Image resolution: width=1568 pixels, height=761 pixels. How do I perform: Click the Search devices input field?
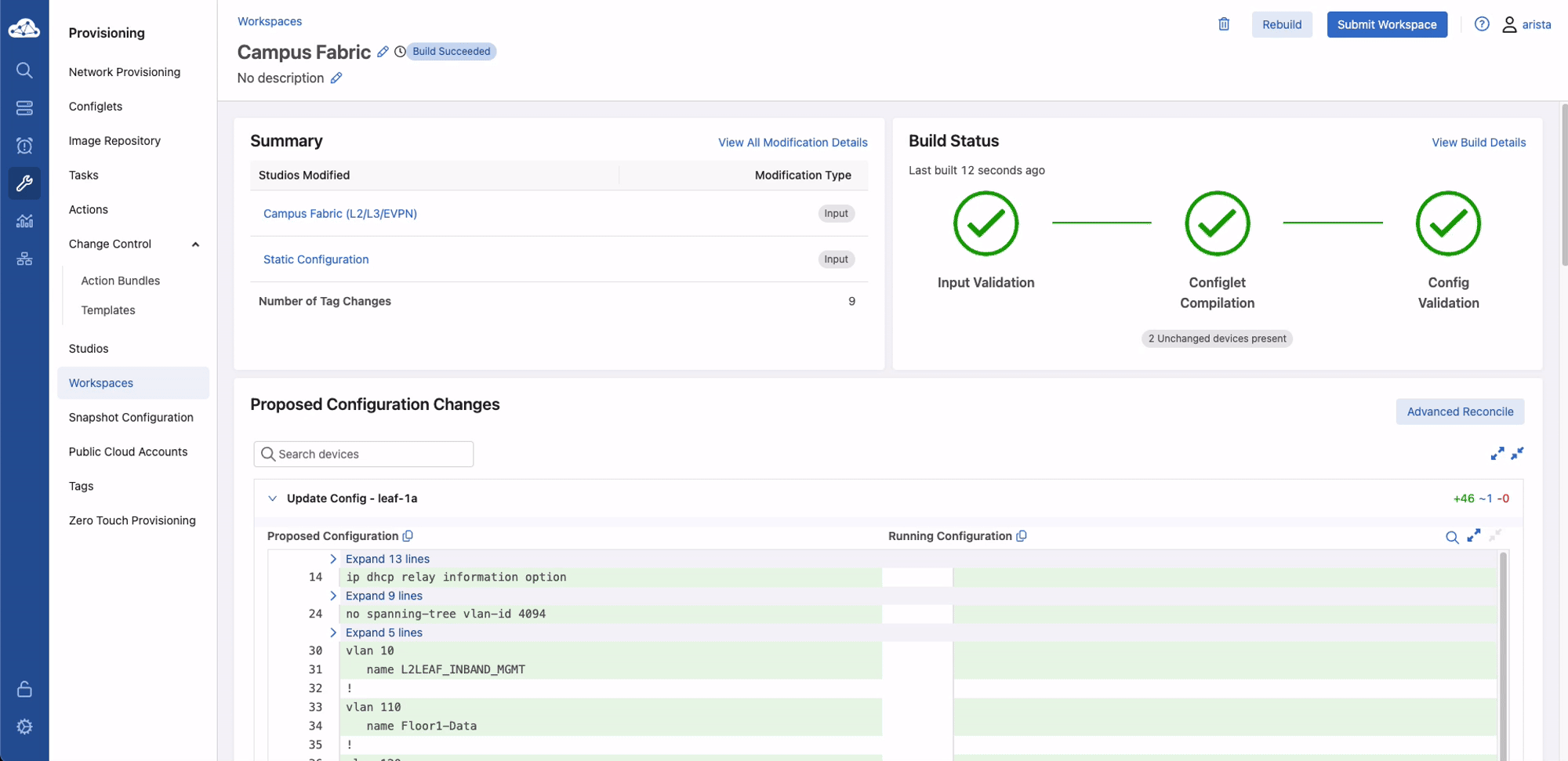364,455
